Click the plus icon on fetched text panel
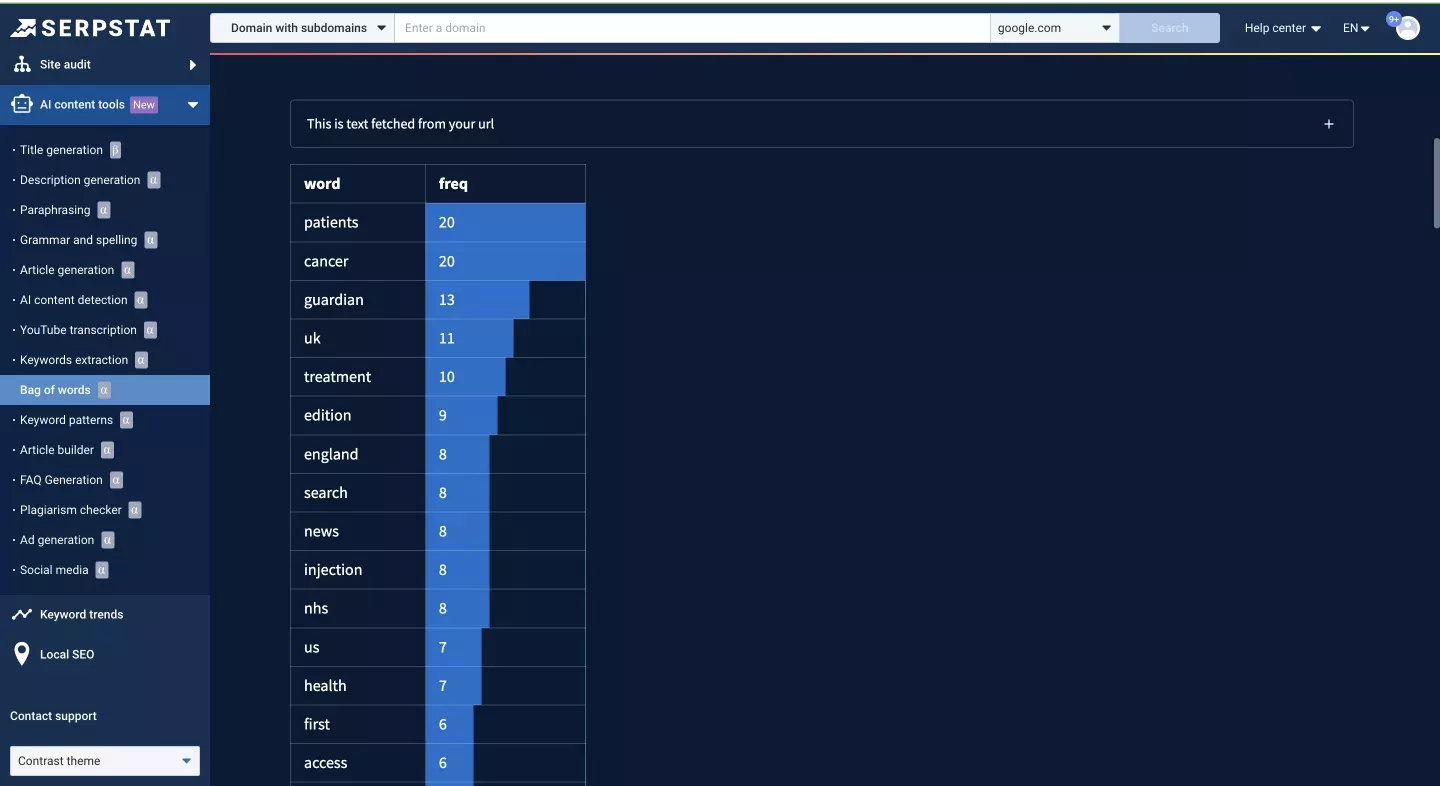The width and height of the screenshot is (1440, 786). coord(1329,124)
